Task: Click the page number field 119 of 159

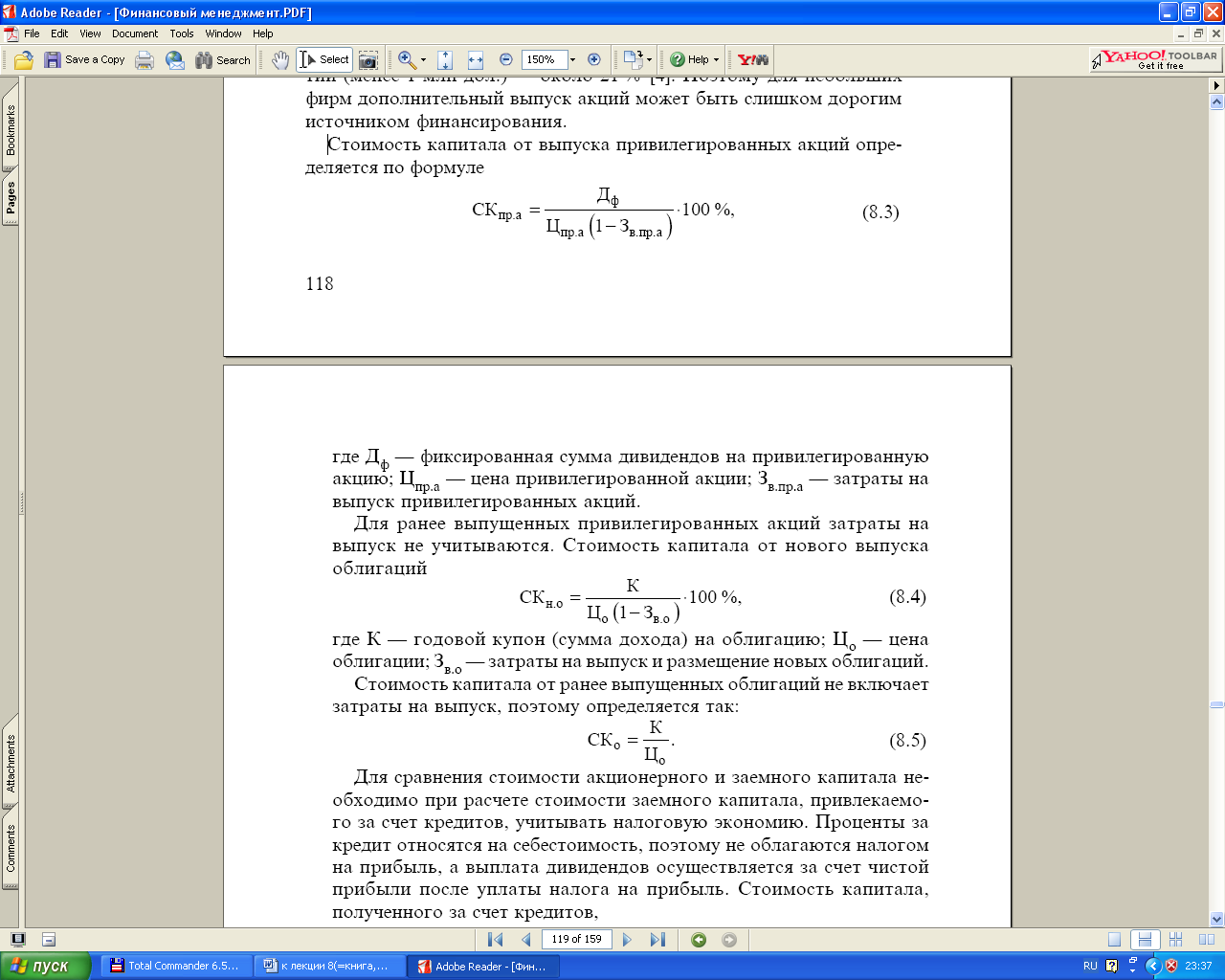Action: pyautogui.click(x=577, y=939)
